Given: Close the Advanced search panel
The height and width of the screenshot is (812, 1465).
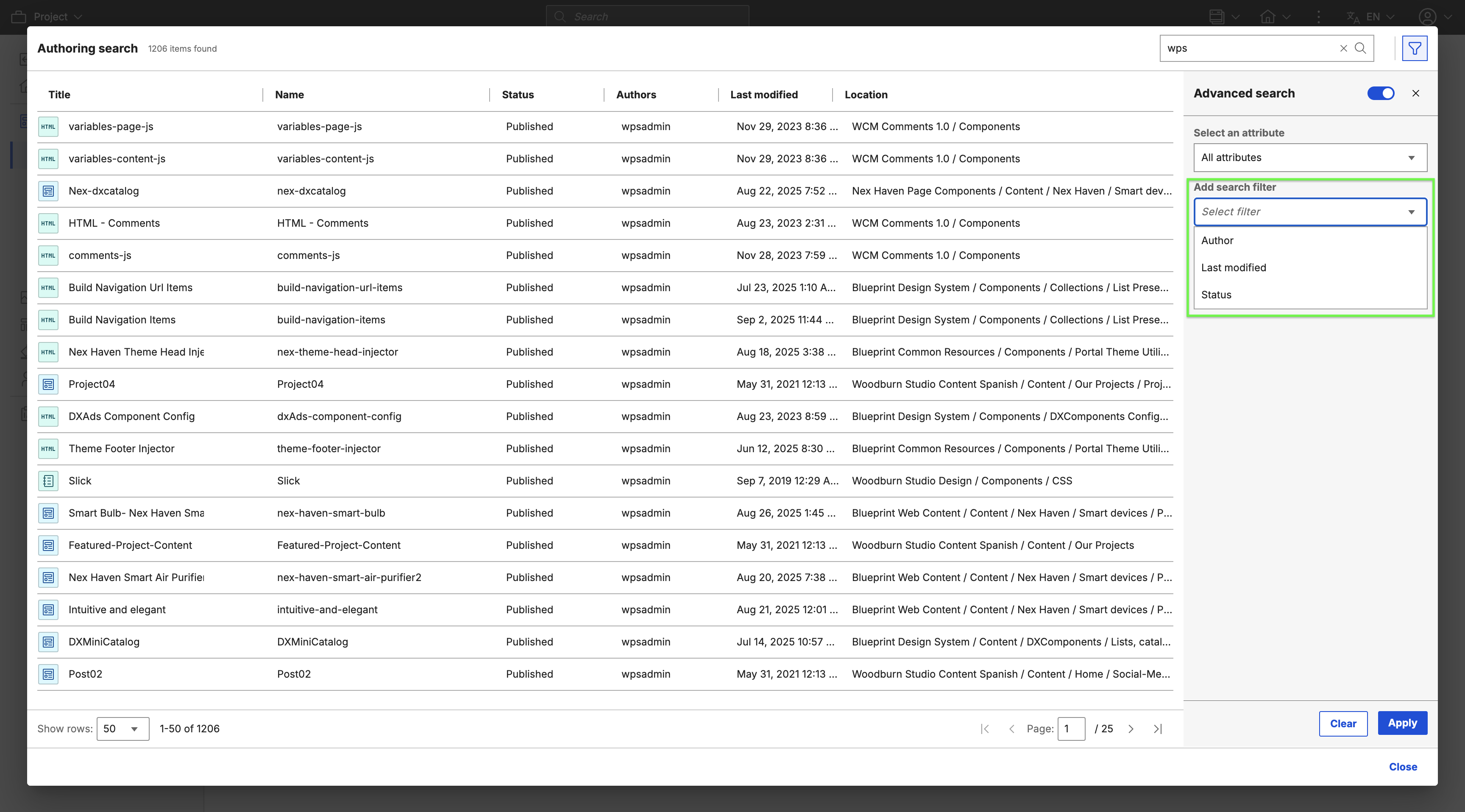Looking at the screenshot, I should (x=1415, y=93).
